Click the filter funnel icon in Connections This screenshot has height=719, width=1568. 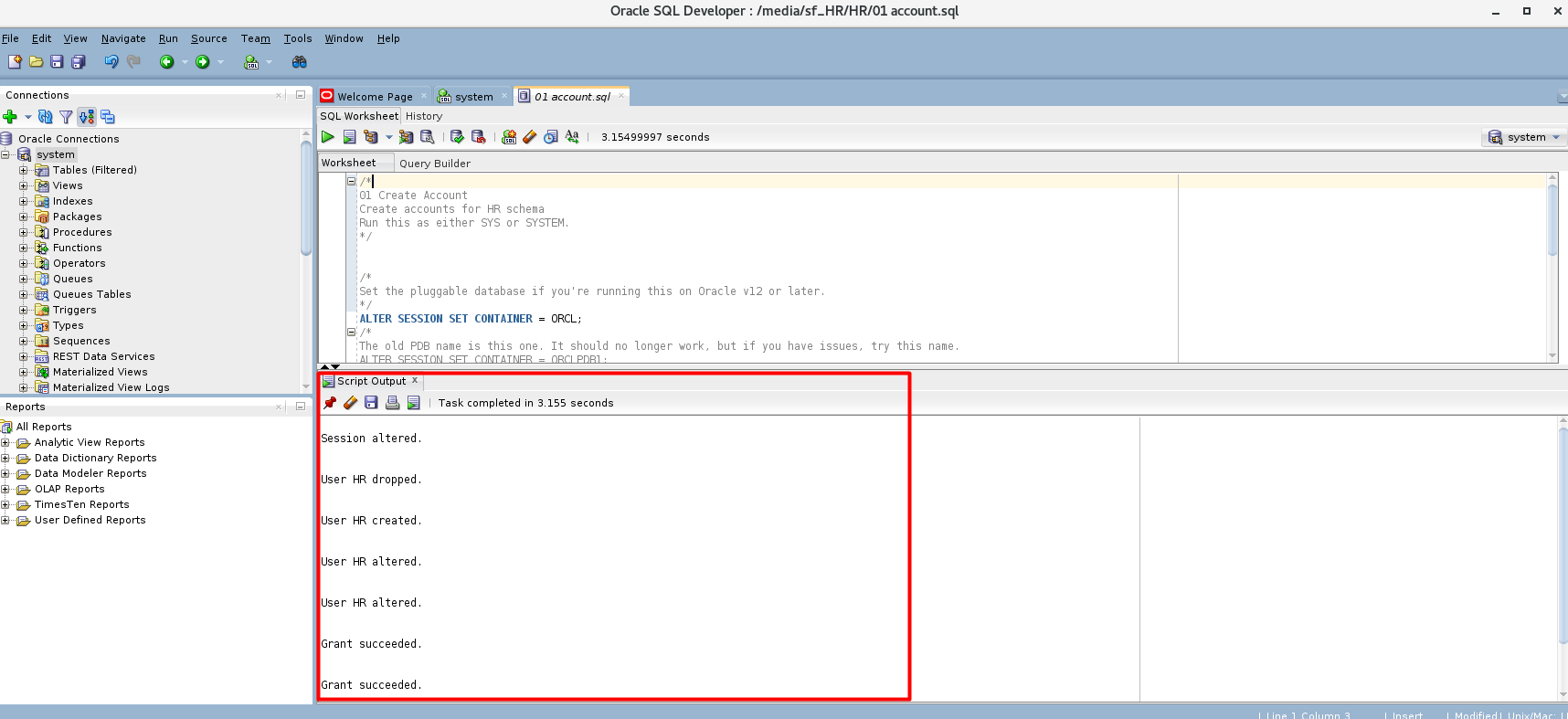pyautogui.click(x=66, y=117)
